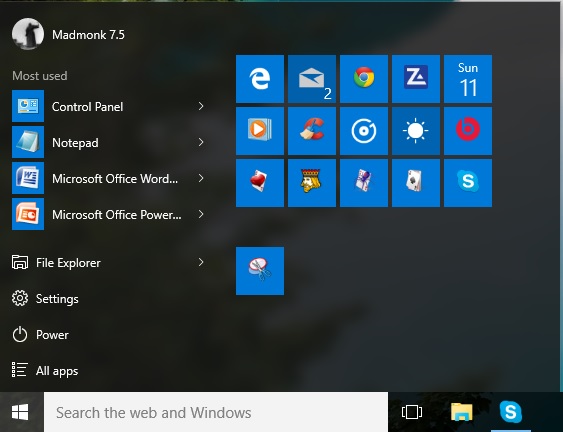The height and width of the screenshot is (432, 563).
Task: Expand Control Panel jump list arrow
Action: coord(201,106)
